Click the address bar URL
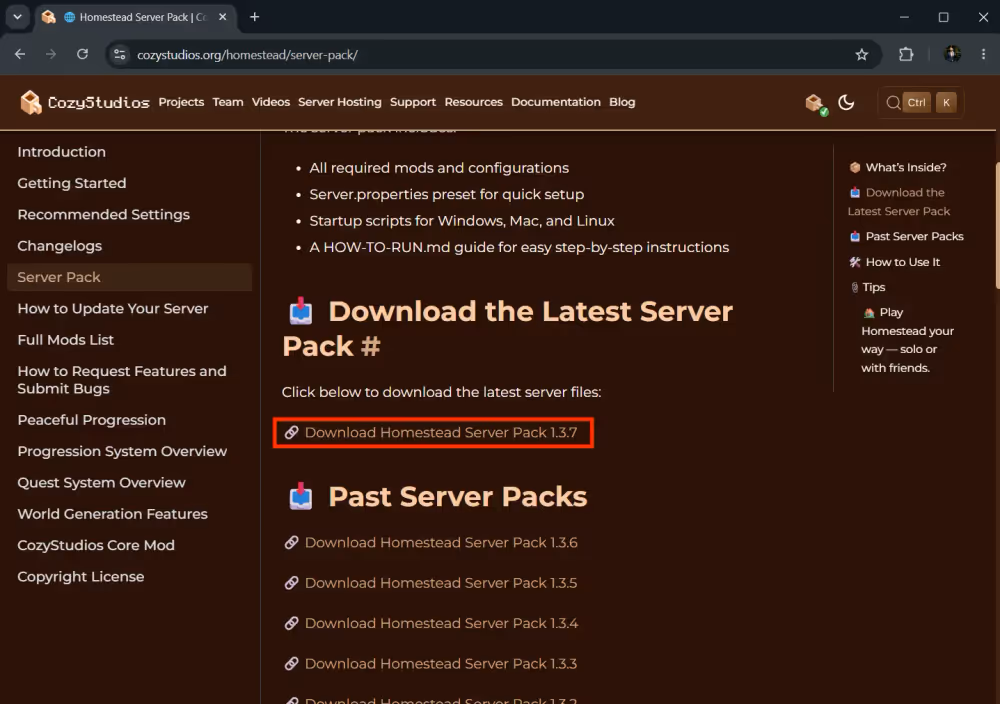 point(247,55)
